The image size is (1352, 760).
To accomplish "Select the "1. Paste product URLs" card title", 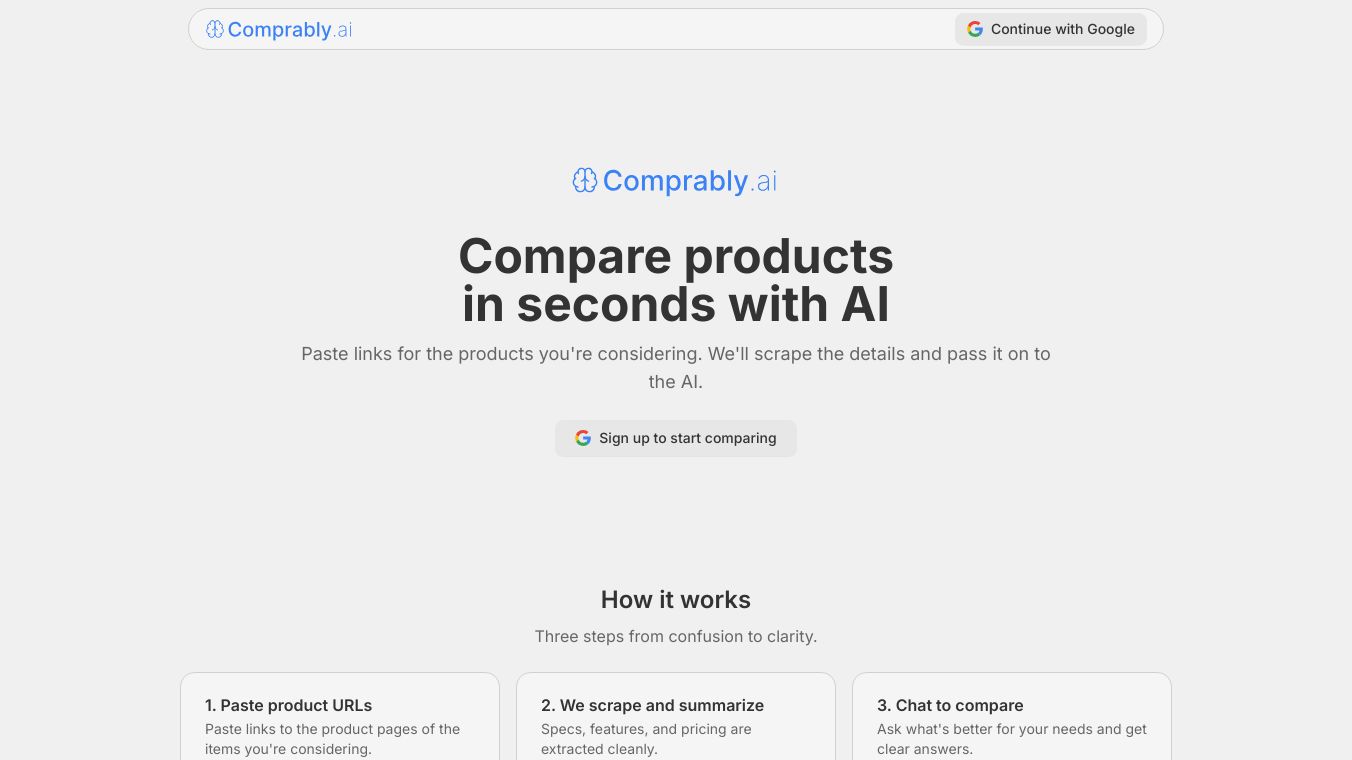I will tap(288, 705).
